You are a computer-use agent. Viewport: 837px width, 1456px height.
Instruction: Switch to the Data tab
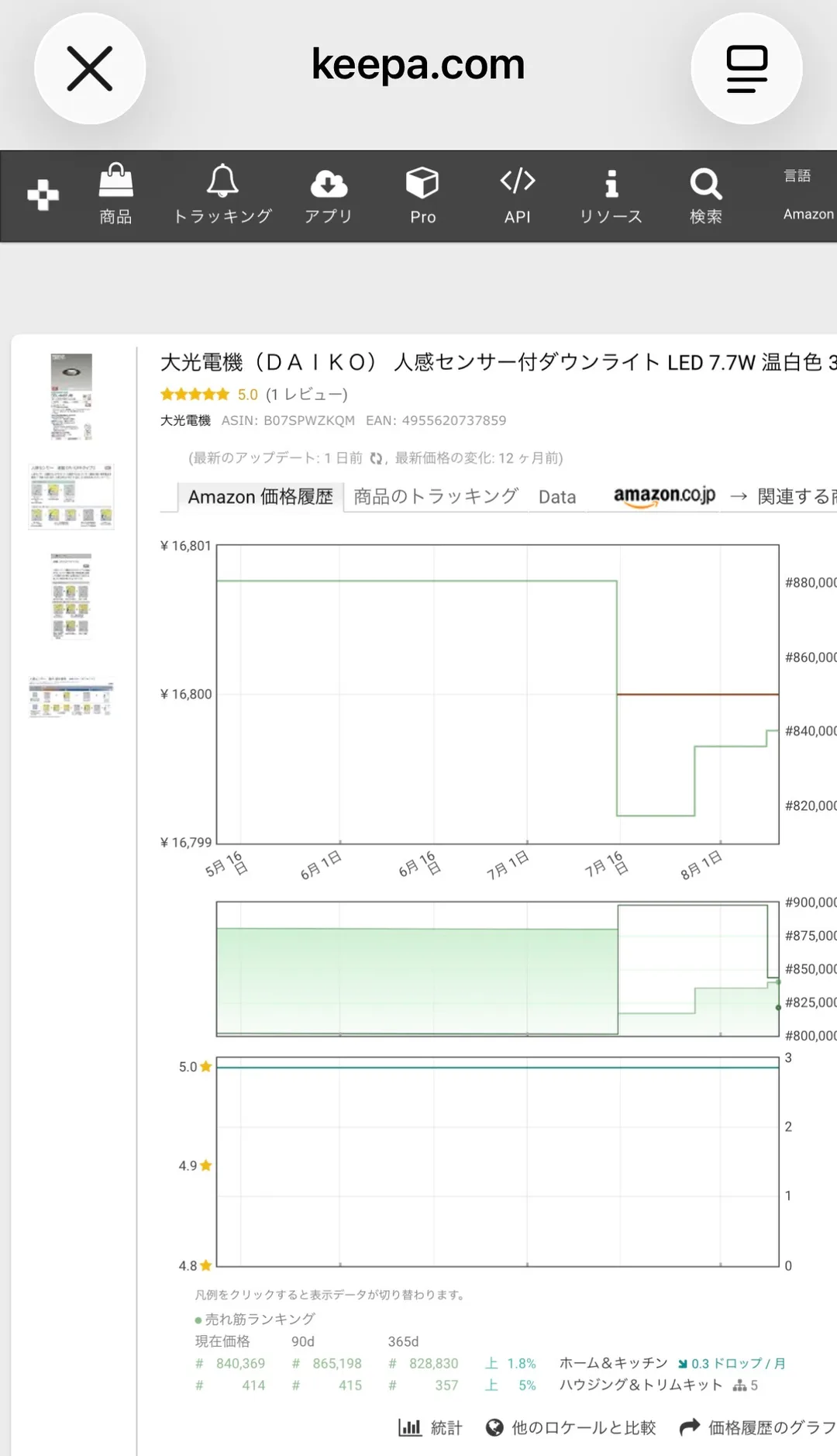[557, 497]
